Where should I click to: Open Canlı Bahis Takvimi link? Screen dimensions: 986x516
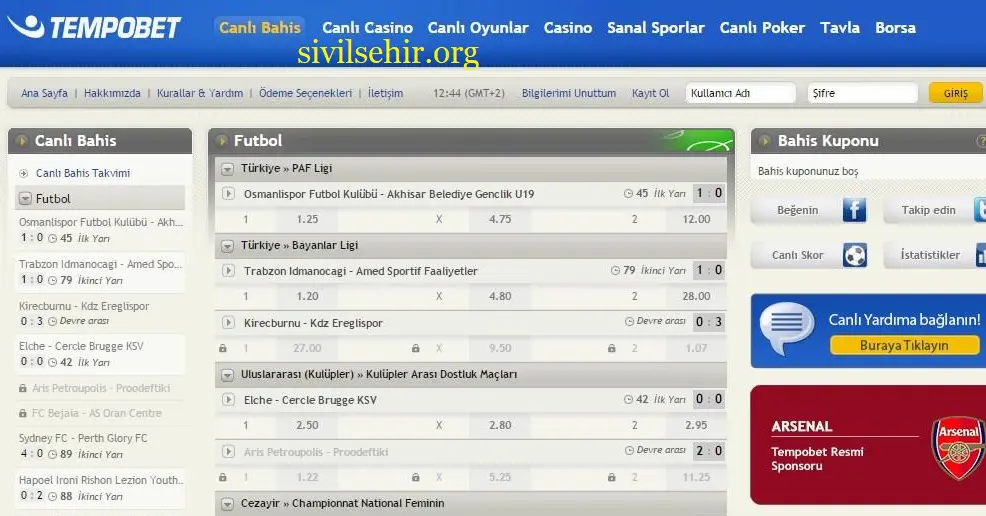point(83,173)
